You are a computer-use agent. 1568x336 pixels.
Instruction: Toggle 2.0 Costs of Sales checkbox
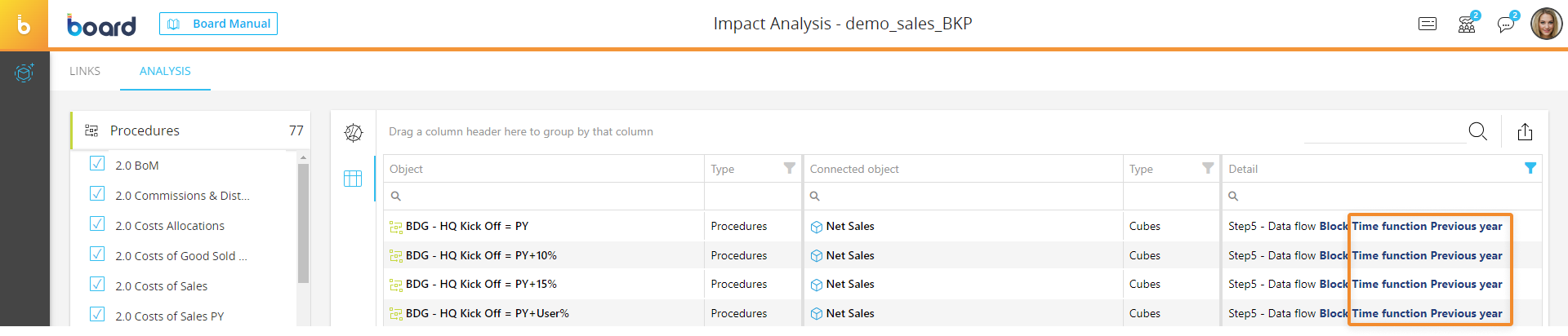pyautogui.click(x=97, y=284)
